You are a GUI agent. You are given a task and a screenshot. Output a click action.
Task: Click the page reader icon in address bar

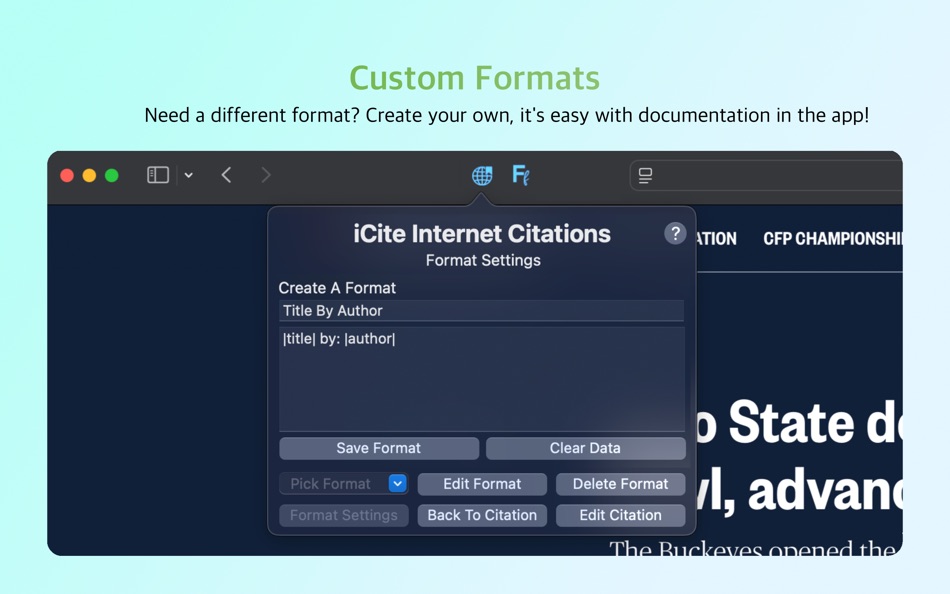pyautogui.click(x=645, y=176)
